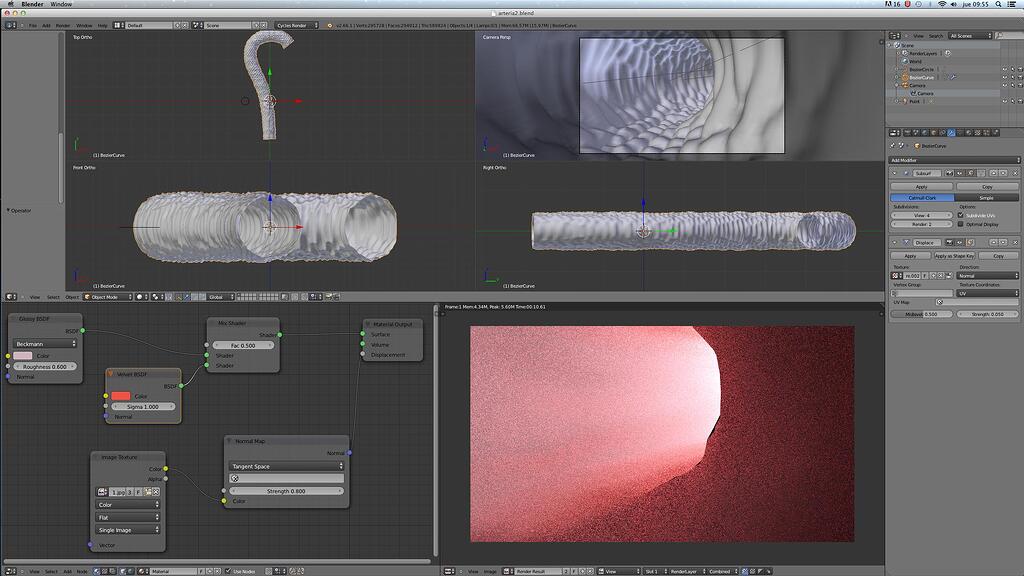Copy the Subsurf modifier
Image resolution: width=1024 pixels, height=576 pixels.
tap(987, 187)
